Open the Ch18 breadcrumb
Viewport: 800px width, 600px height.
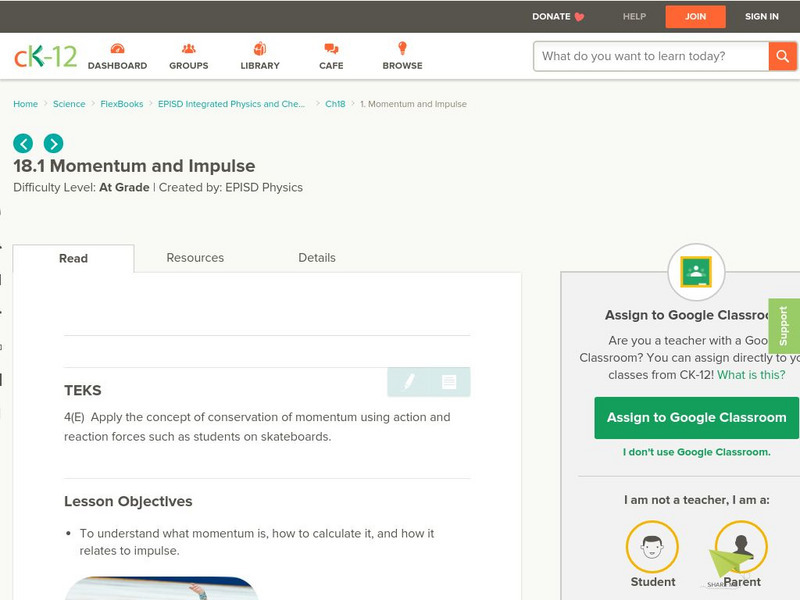335,104
